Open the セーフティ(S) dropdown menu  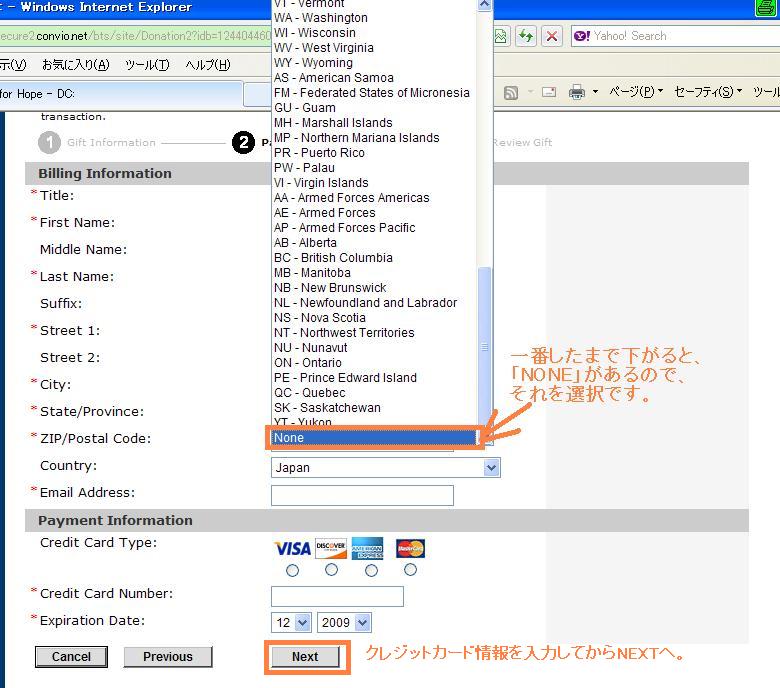[x=708, y=92]
